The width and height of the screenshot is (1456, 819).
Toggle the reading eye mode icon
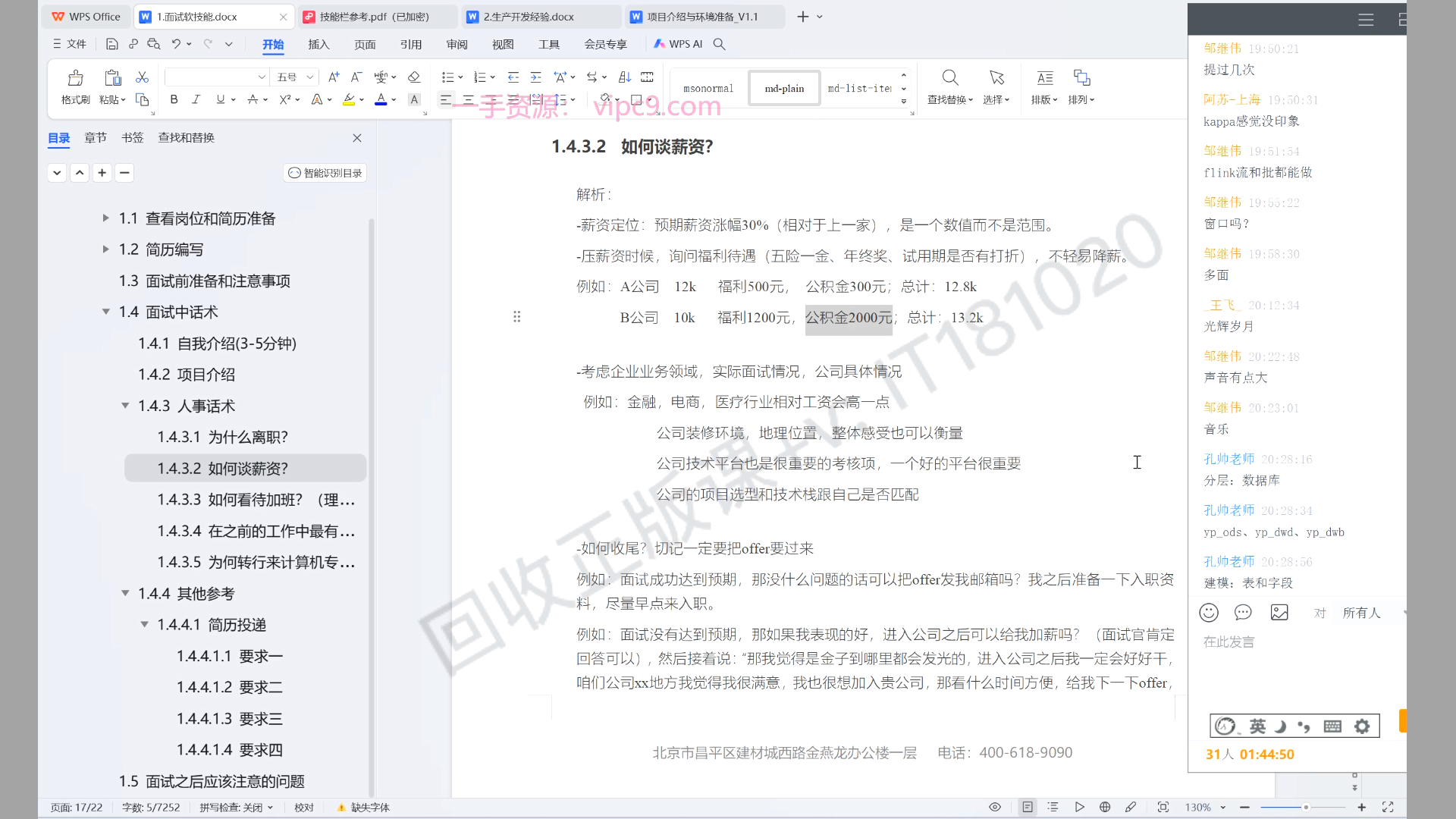[995, 807]
